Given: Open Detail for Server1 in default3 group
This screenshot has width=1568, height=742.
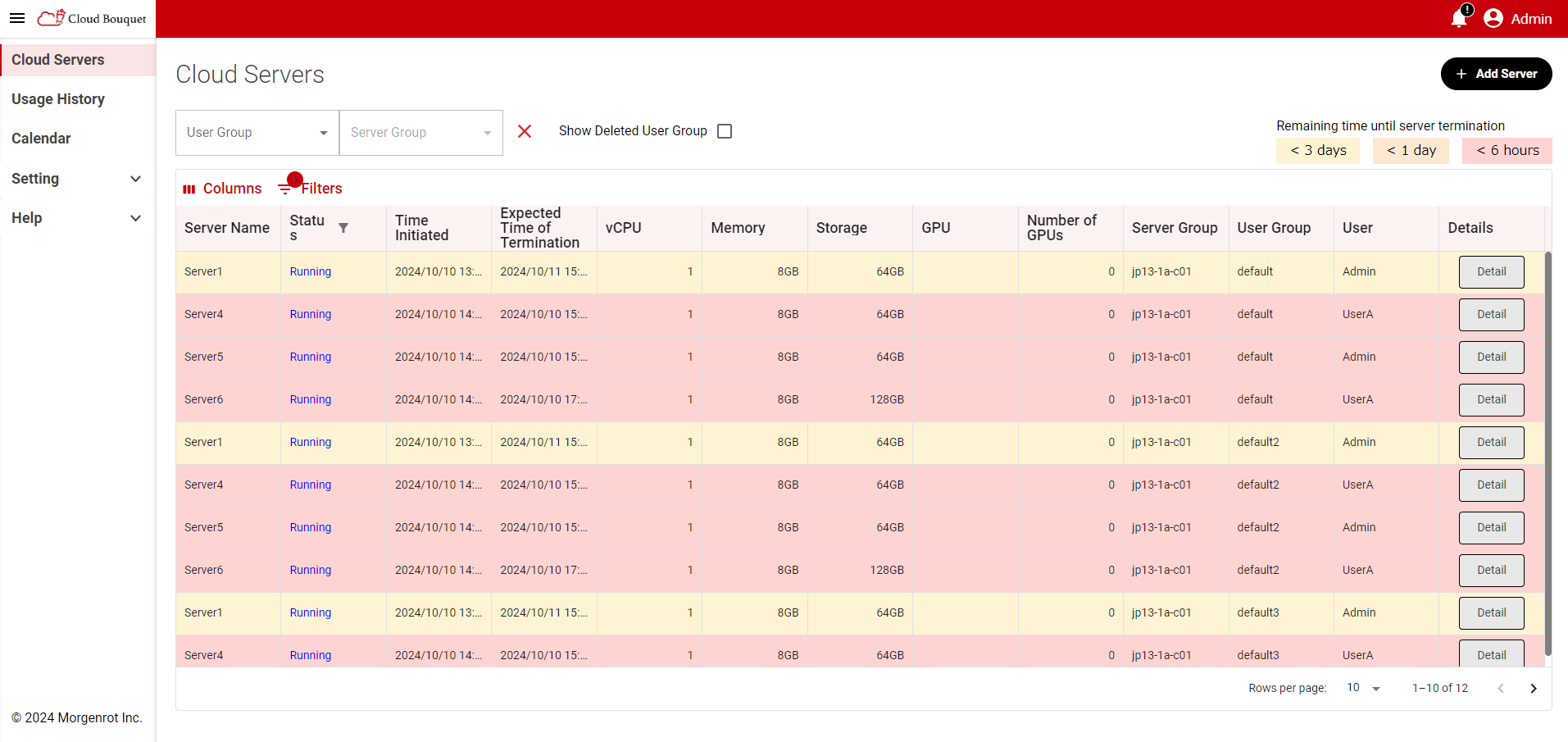Looking at the screenshot, I should 1491,613.
